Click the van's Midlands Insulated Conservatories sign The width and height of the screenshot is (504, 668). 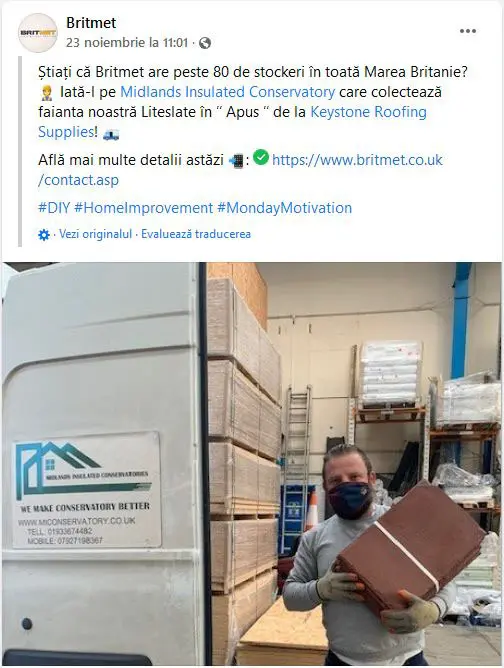click(87, 490)
